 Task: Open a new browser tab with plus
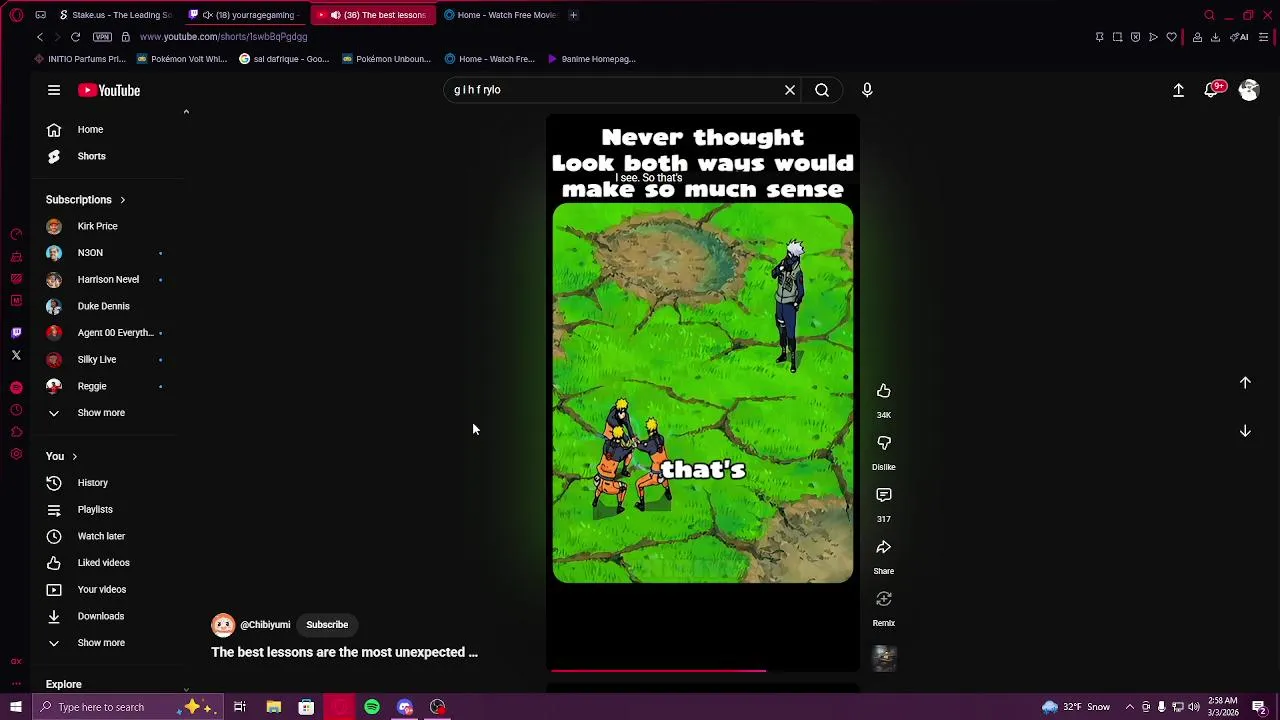coord(573,15)
